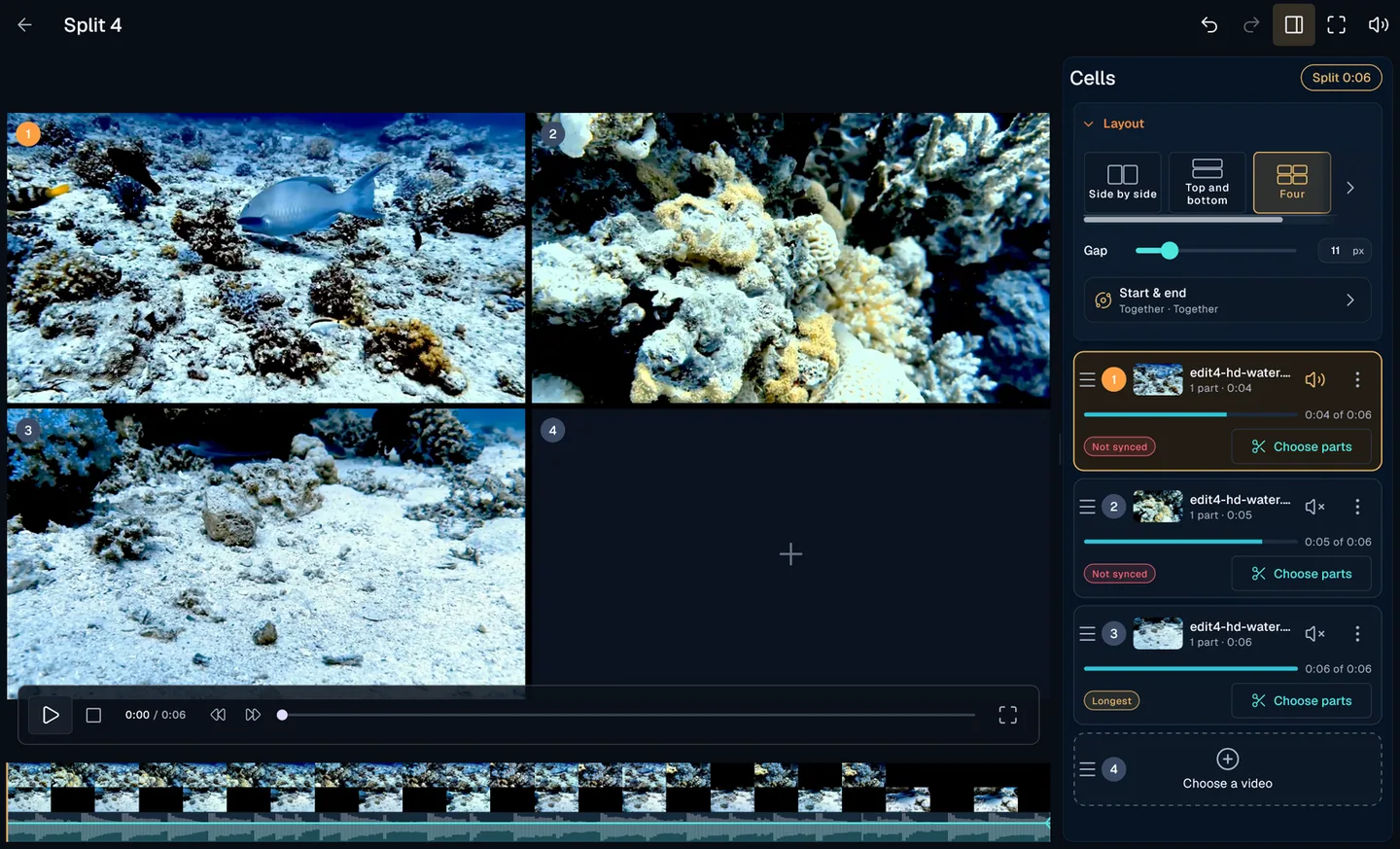Image resolution: width=1400 pixels, height=849 pixels.
Task: Open Start & end settings
Action: click(1227, 301)
